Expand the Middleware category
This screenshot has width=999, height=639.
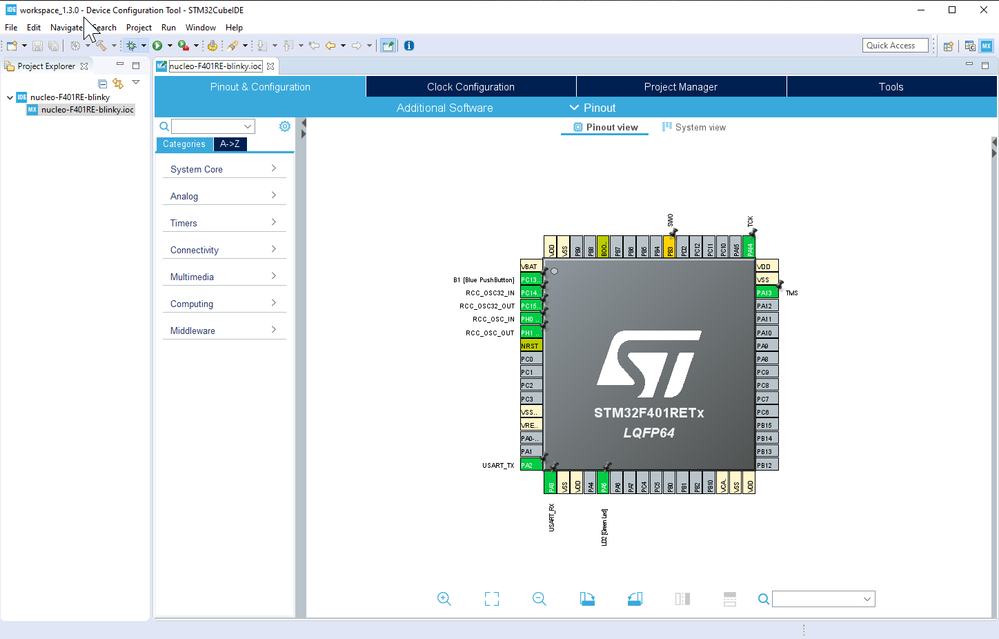coord(224,331)
